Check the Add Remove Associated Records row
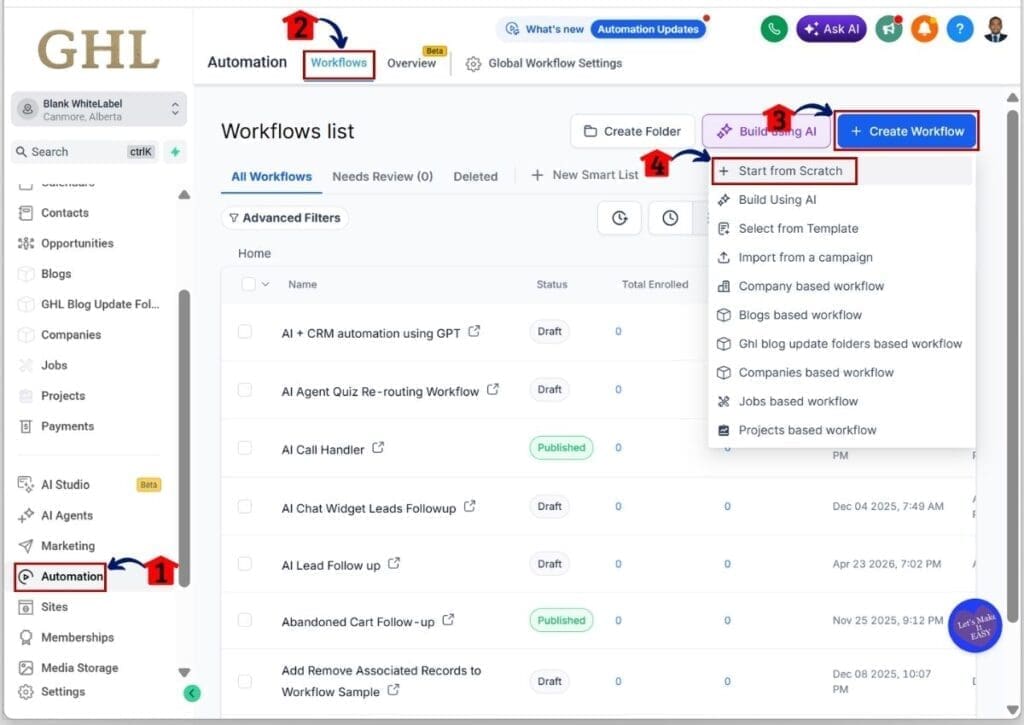 click(x=245, y=681)
